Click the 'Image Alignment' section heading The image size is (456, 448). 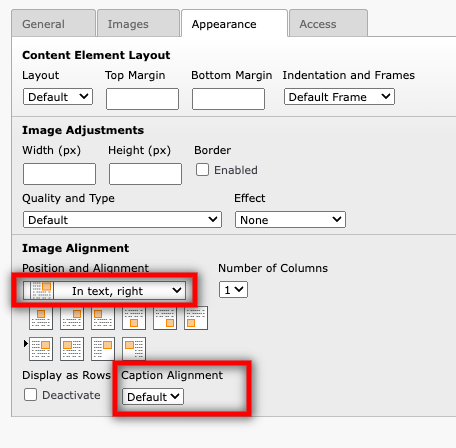tap(75, 248)
